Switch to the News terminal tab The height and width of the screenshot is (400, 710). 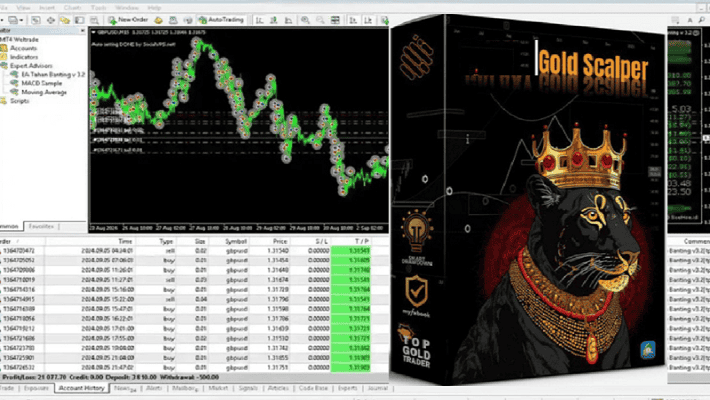click(x=125, y=388)
